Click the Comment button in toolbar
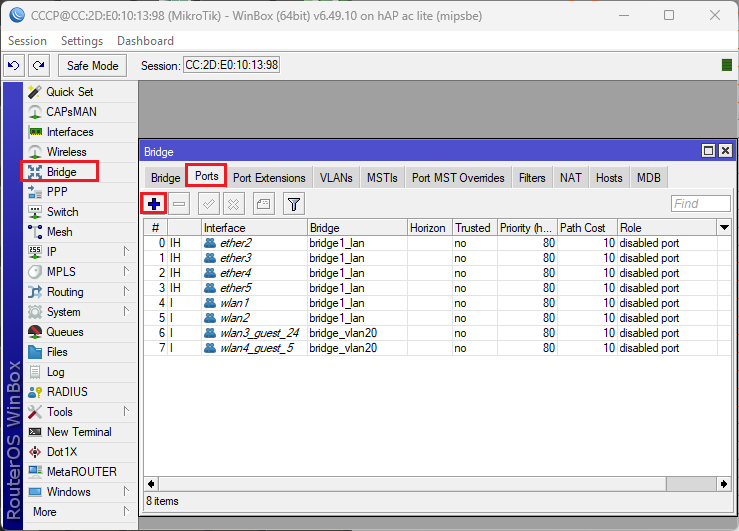Screen dimensions: 739x531 (x=263, y=204)
